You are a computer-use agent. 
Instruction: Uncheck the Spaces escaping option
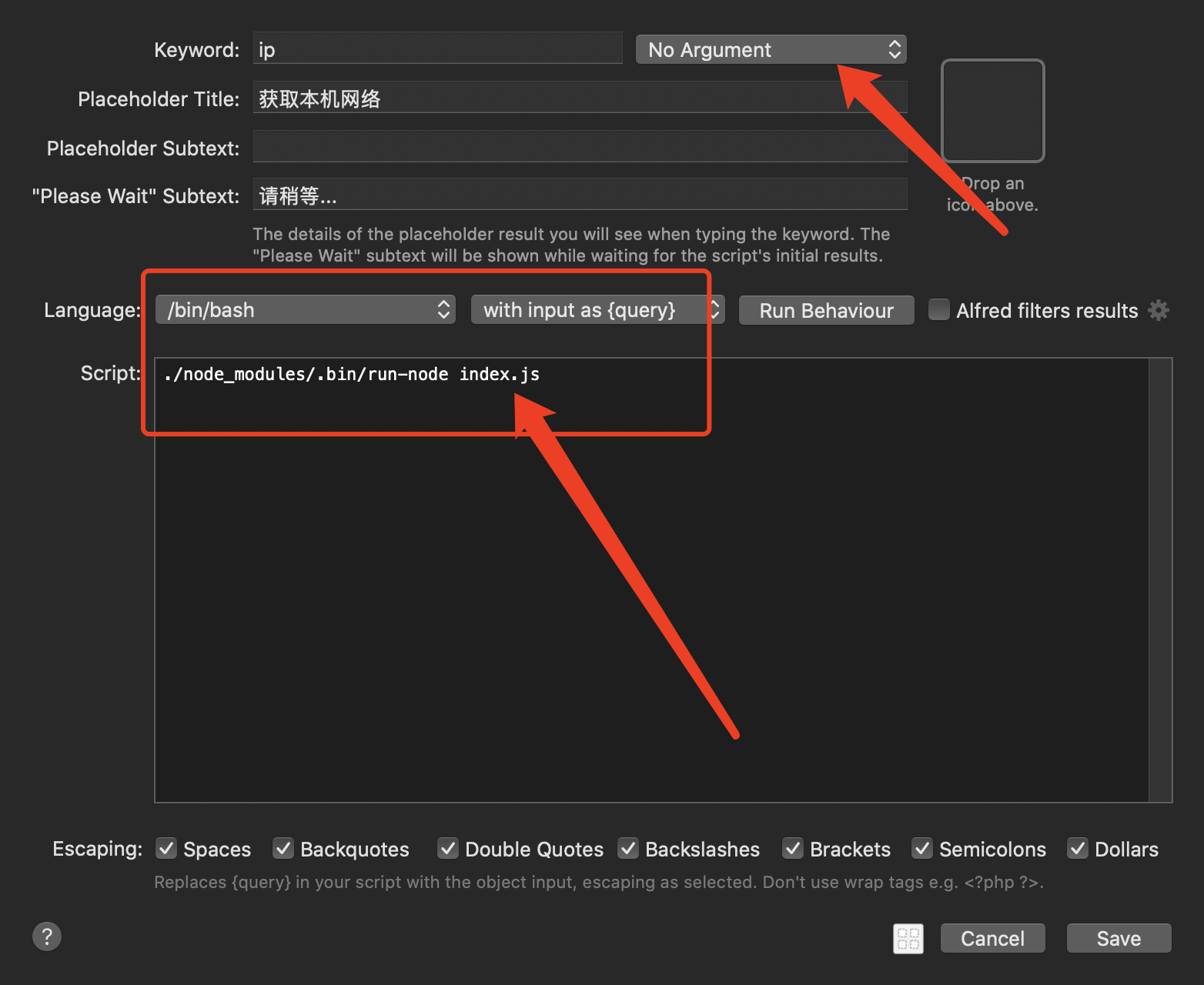[166, 848]
